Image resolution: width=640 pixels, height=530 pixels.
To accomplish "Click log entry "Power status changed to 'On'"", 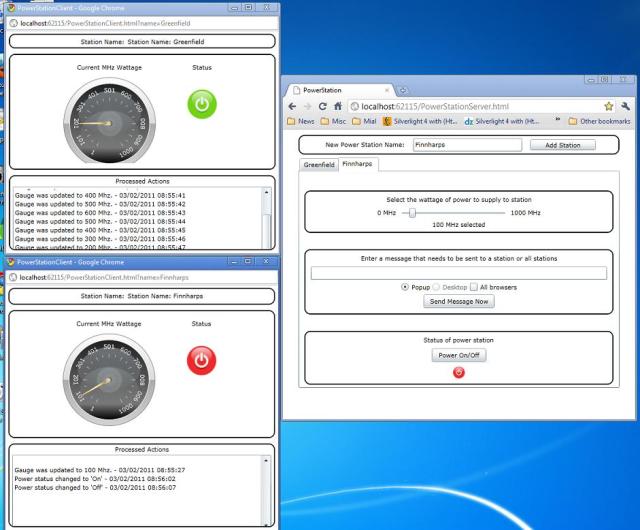I will (x=95, y=479).
